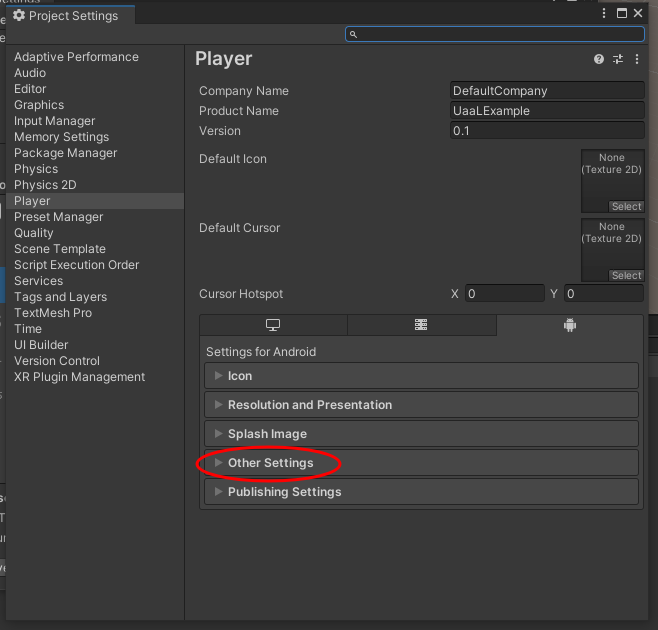This screenshot has height=630, width=658.
Task: Click the Product Name field
Action: click(547, 111)
